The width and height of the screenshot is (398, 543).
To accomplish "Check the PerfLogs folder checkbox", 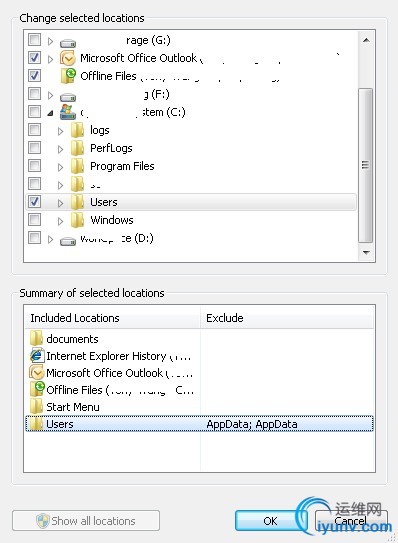I will tap(34, 148).
